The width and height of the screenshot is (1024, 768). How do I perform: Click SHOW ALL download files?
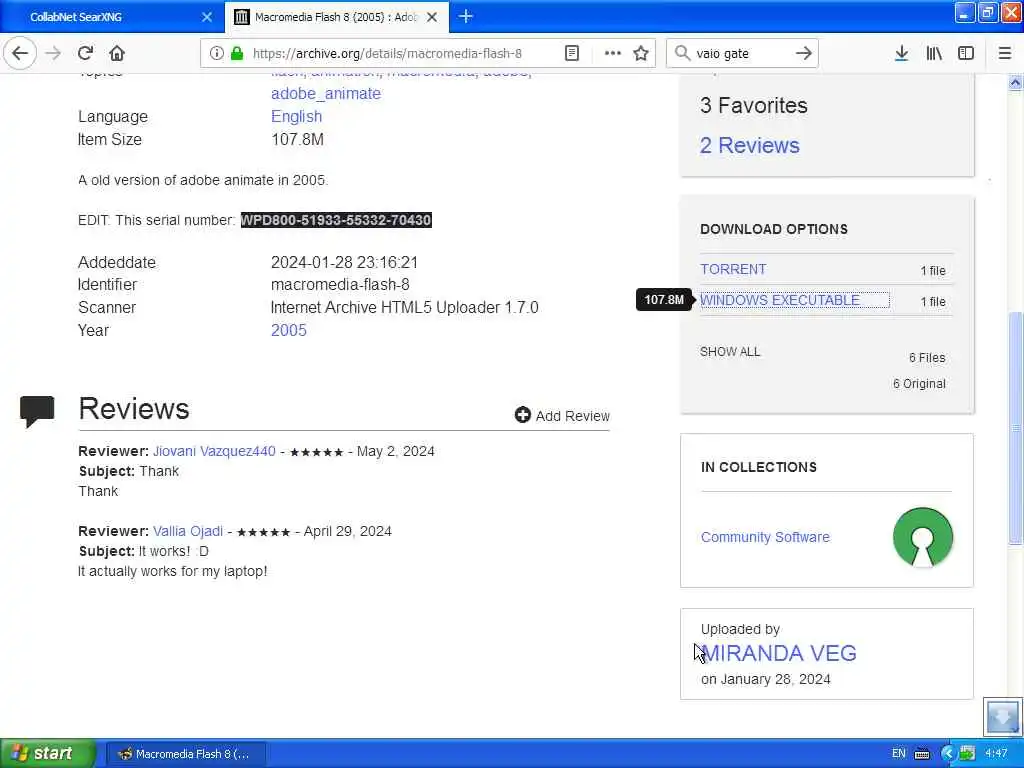click(x=729, y=351)
